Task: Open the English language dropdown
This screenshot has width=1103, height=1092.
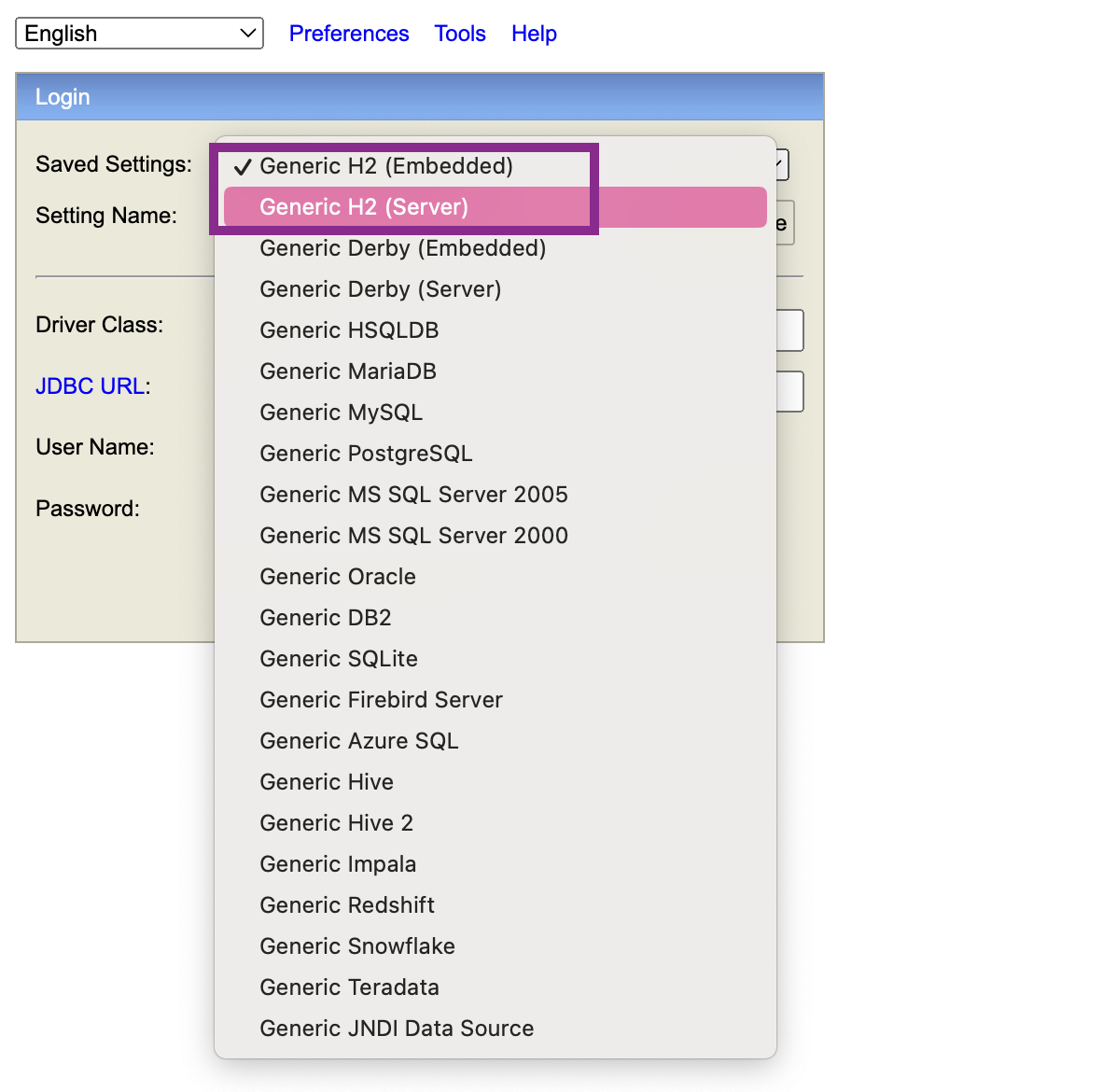Action: 139,33
